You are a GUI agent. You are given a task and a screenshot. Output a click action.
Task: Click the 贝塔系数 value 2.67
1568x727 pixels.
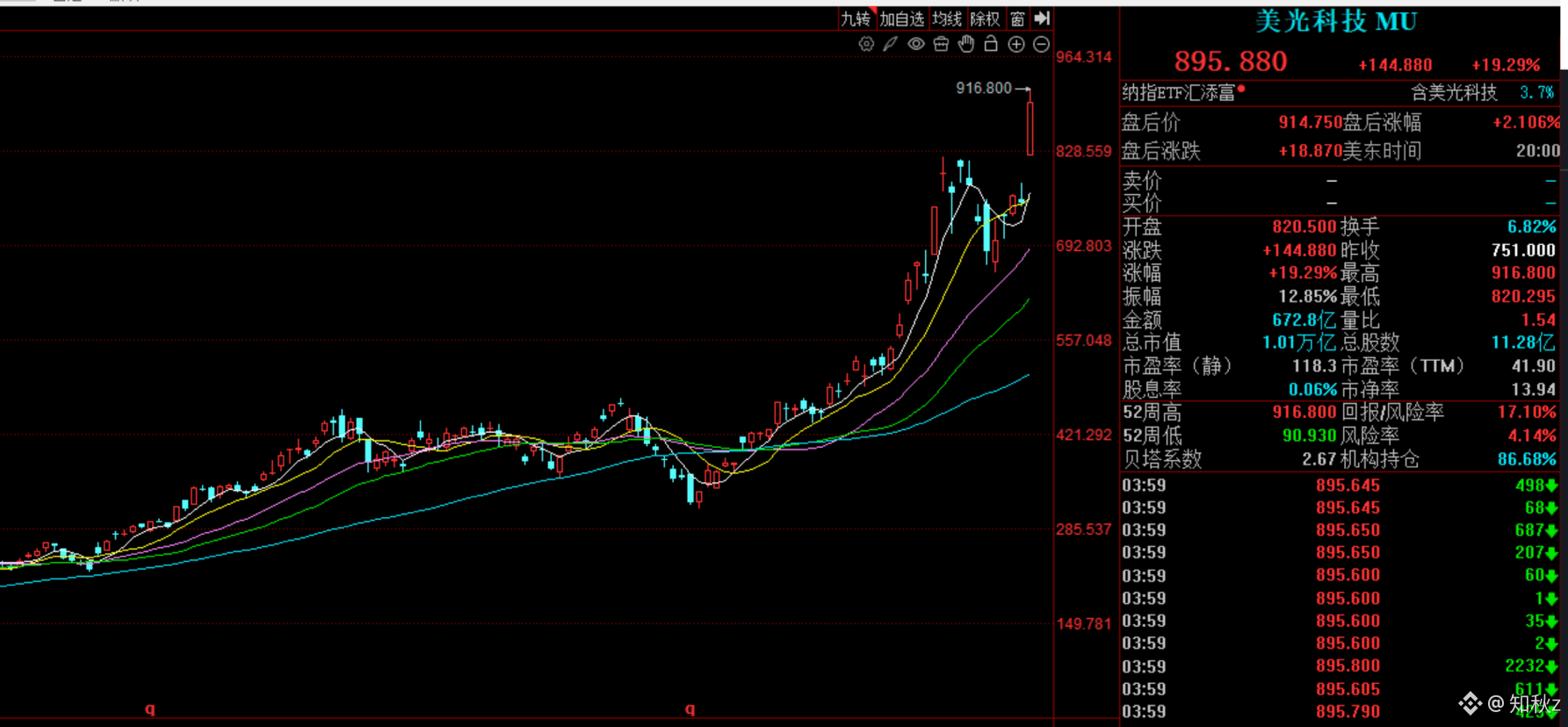(1319, 459)
